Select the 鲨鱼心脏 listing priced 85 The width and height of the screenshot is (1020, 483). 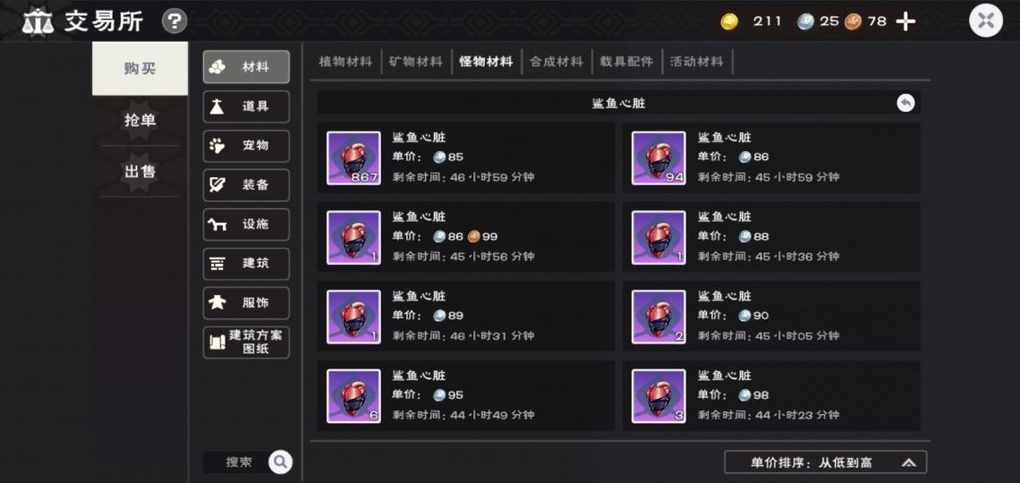pyautogui.click(x=466, y=158)
